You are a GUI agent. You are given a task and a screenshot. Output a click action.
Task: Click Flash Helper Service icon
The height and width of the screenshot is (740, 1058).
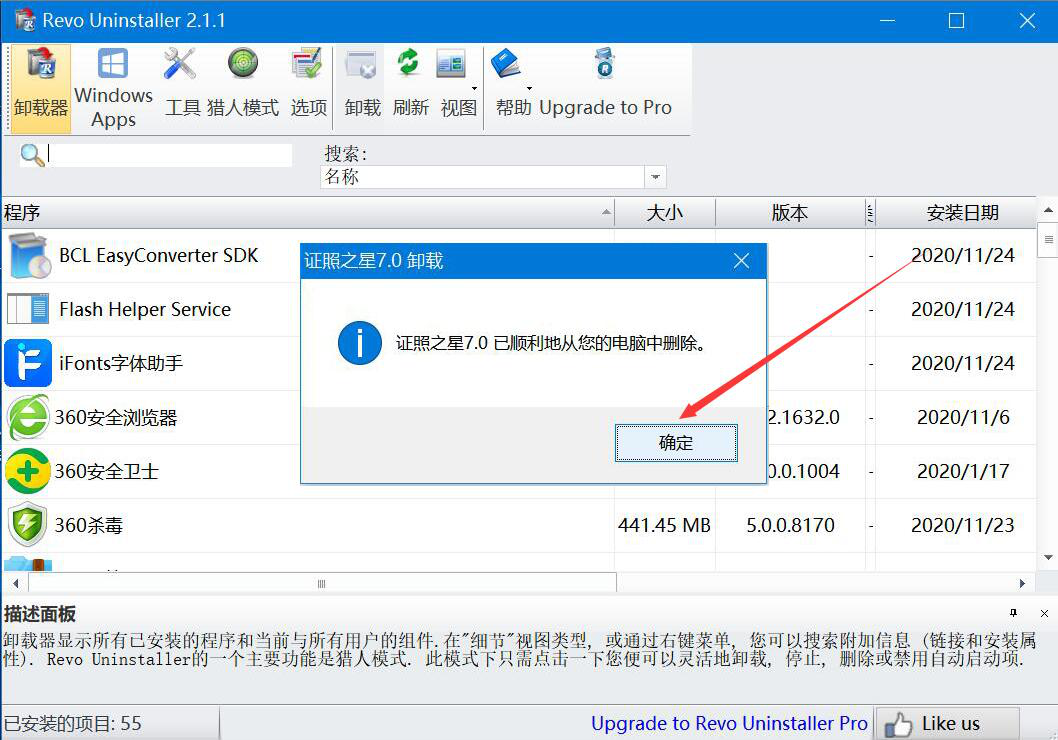coord(28,310)
